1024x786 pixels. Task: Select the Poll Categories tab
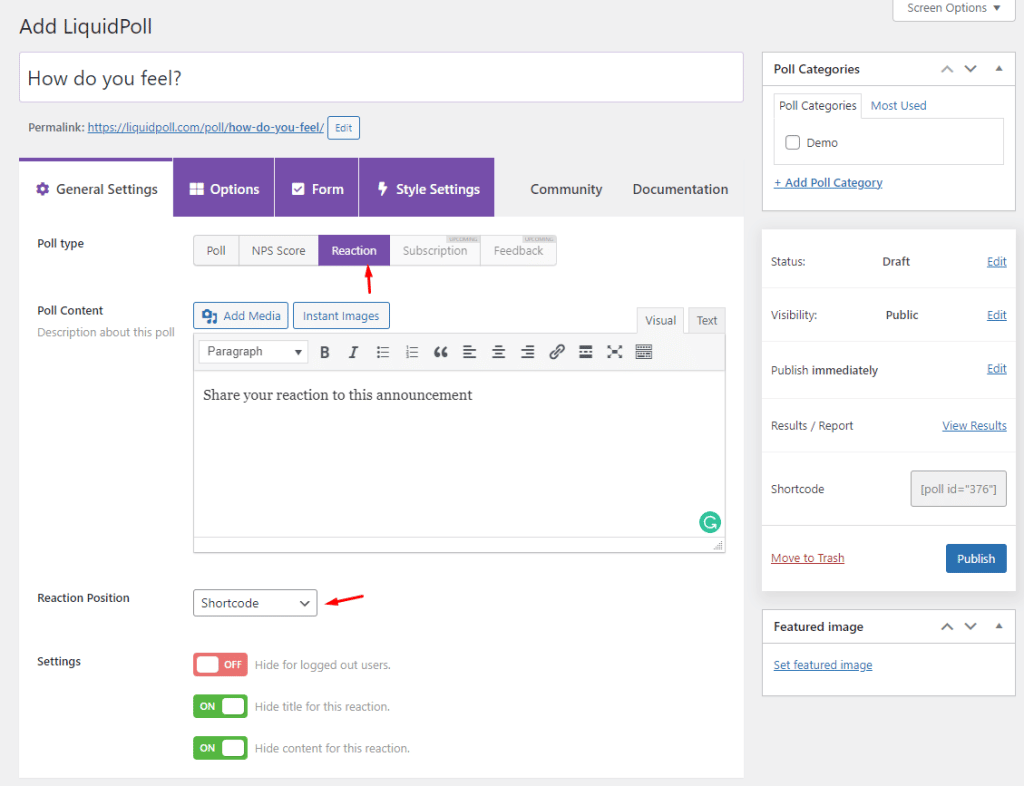(818, 106)
